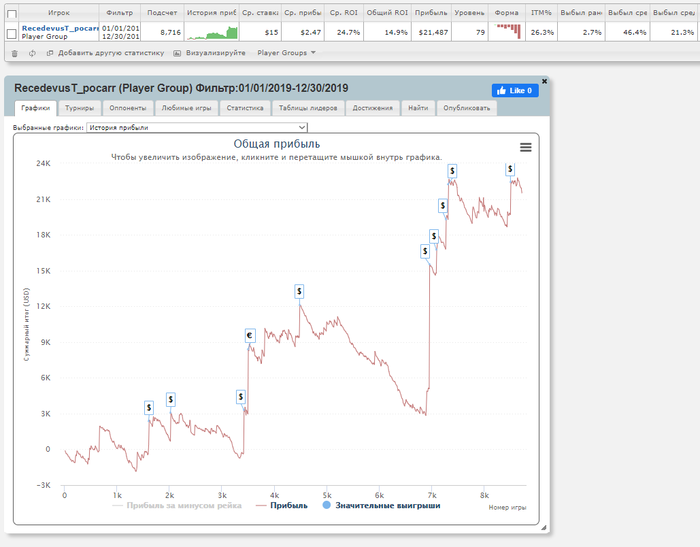This screenshot has width=700, height=547.
Task: Switch to the Графики tab
Action: click(35, 108)
